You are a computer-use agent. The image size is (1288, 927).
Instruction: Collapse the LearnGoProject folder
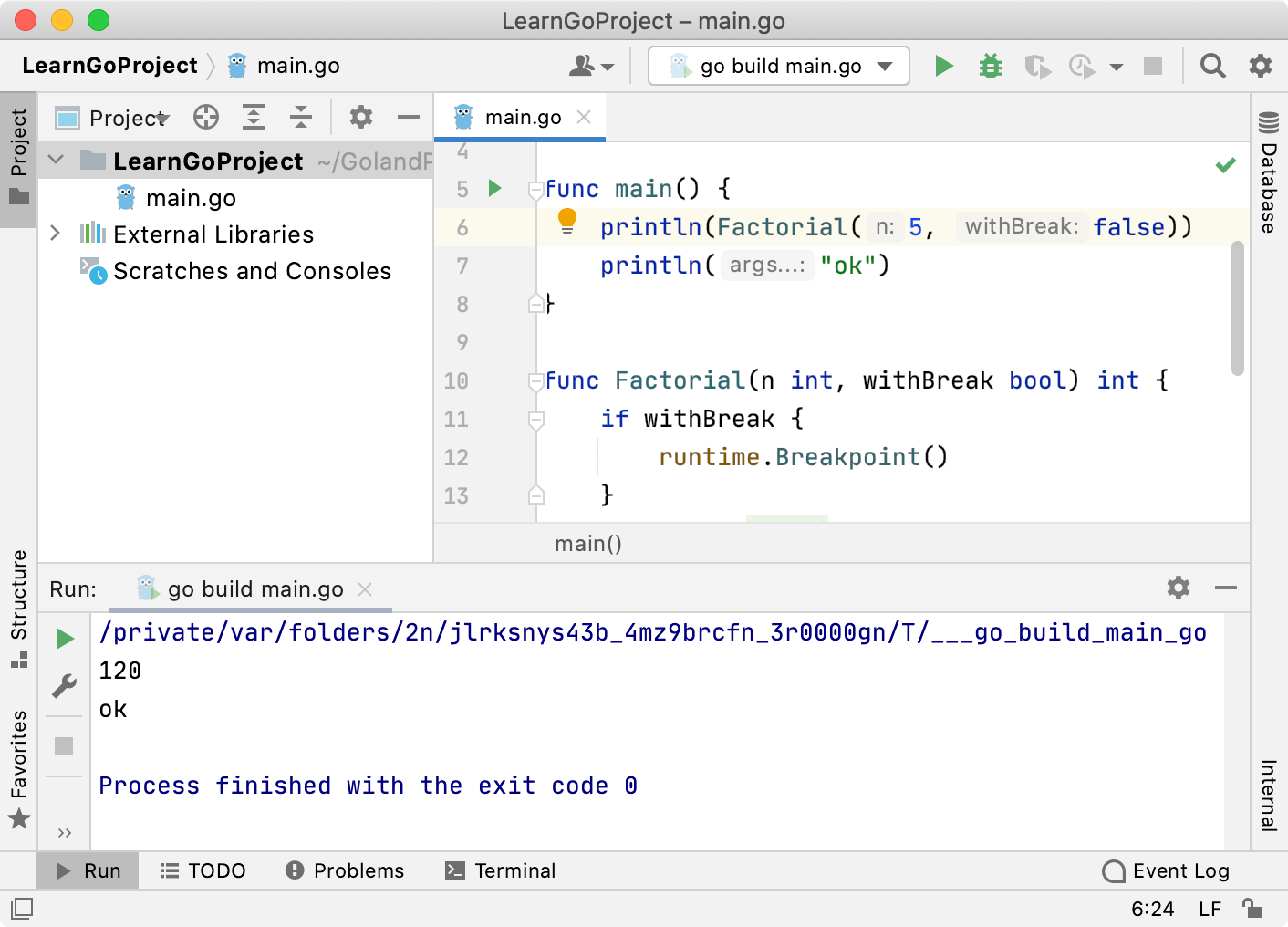tap(56, 160)
